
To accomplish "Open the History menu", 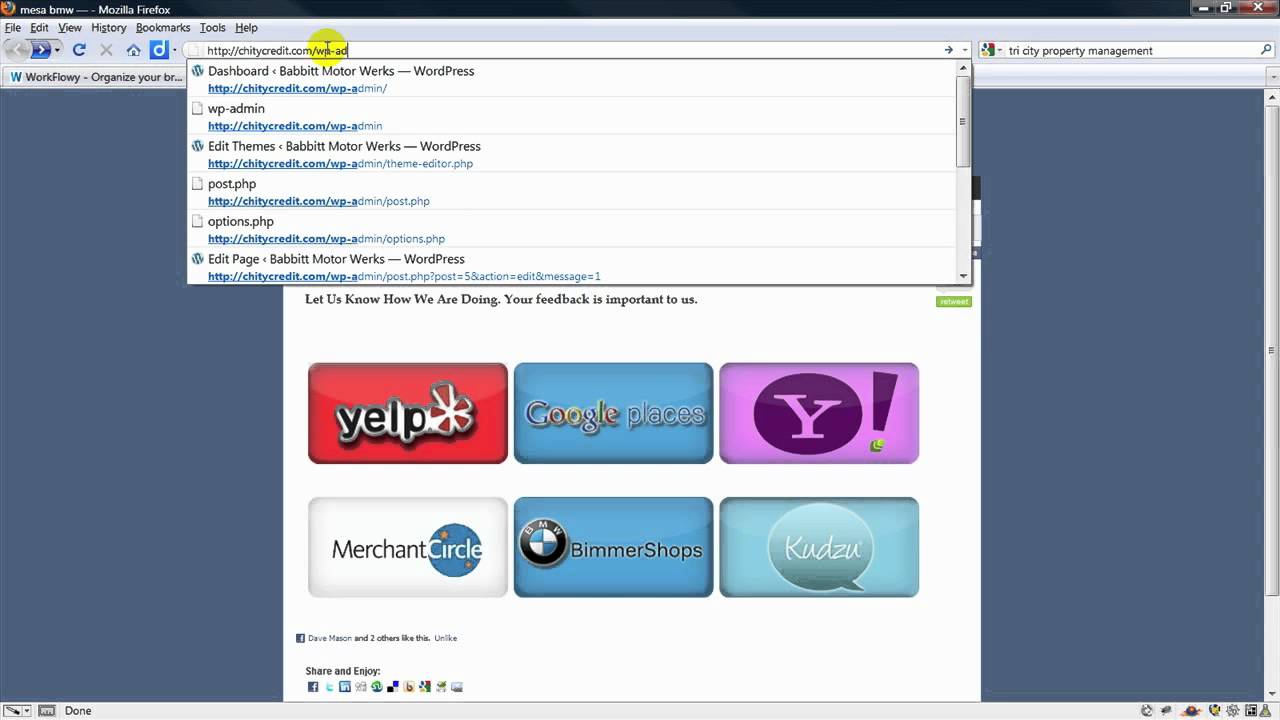I will point(108,28).
